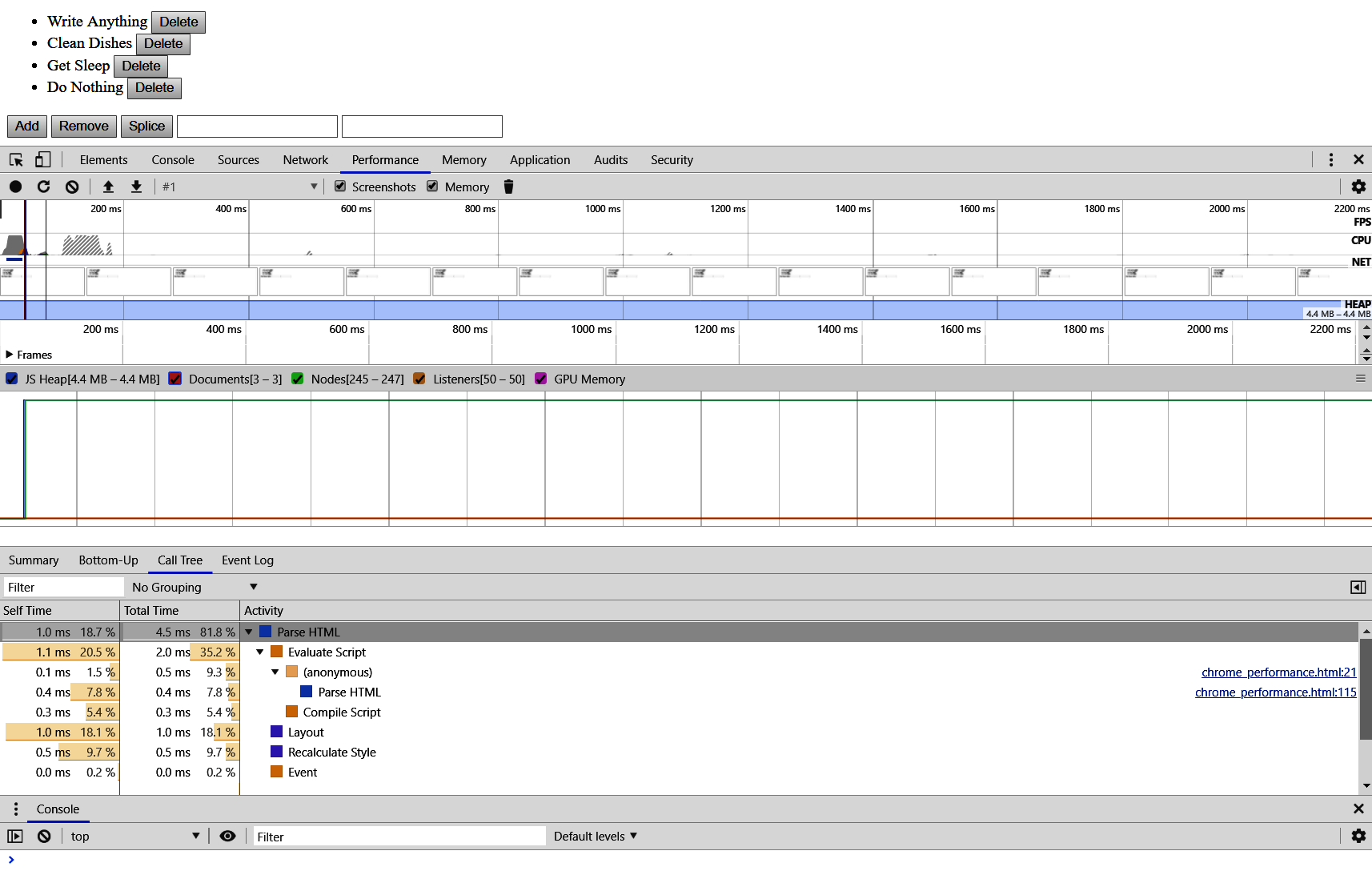Collapse the Evaluate Script tree row
This screenshot has width=1372, height=875.
pos(260,652)
